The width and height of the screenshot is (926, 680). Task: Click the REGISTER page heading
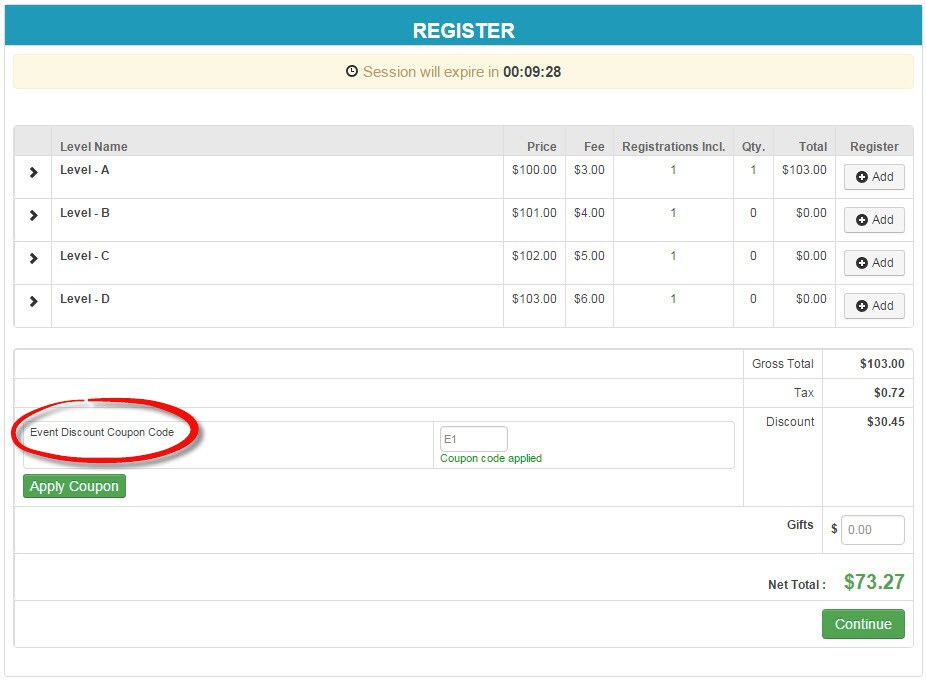click(x=464, y=31)
